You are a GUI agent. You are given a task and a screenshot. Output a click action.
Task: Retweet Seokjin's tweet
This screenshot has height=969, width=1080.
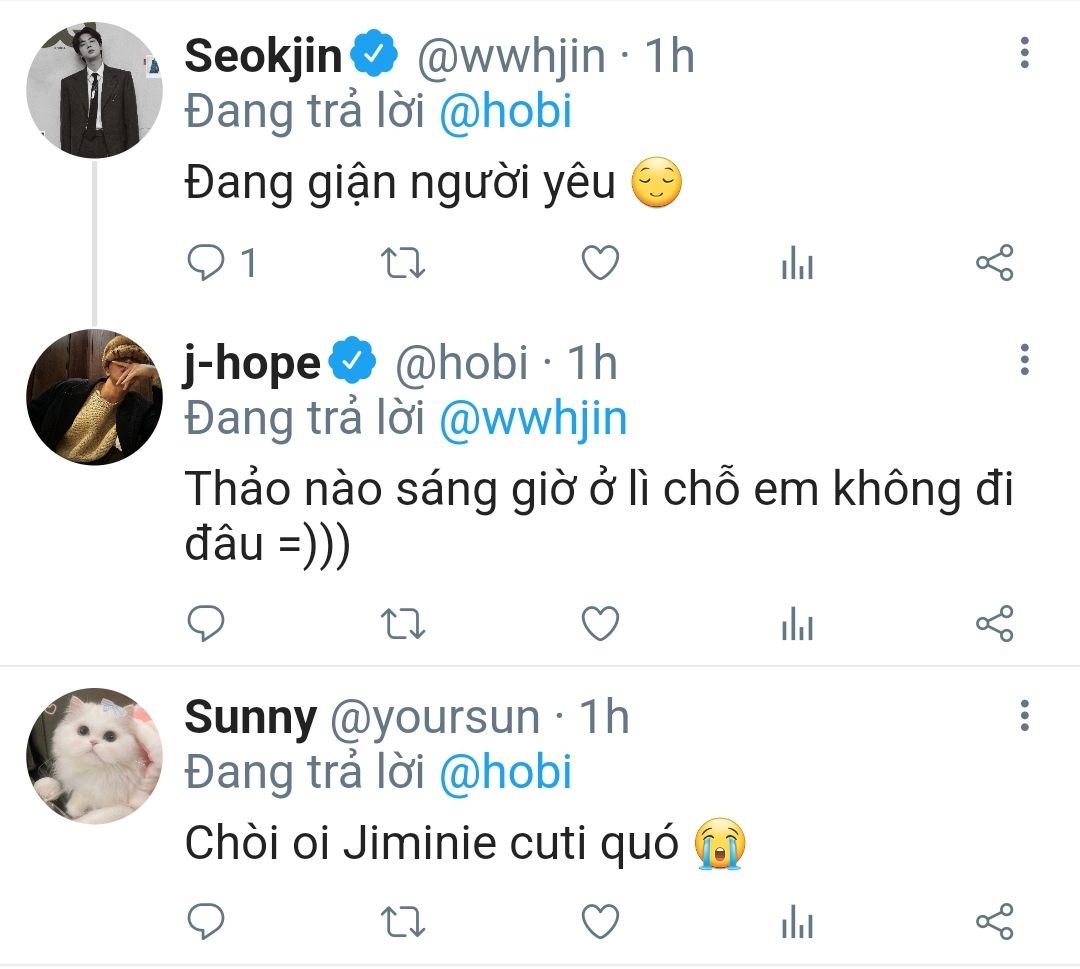404,263
